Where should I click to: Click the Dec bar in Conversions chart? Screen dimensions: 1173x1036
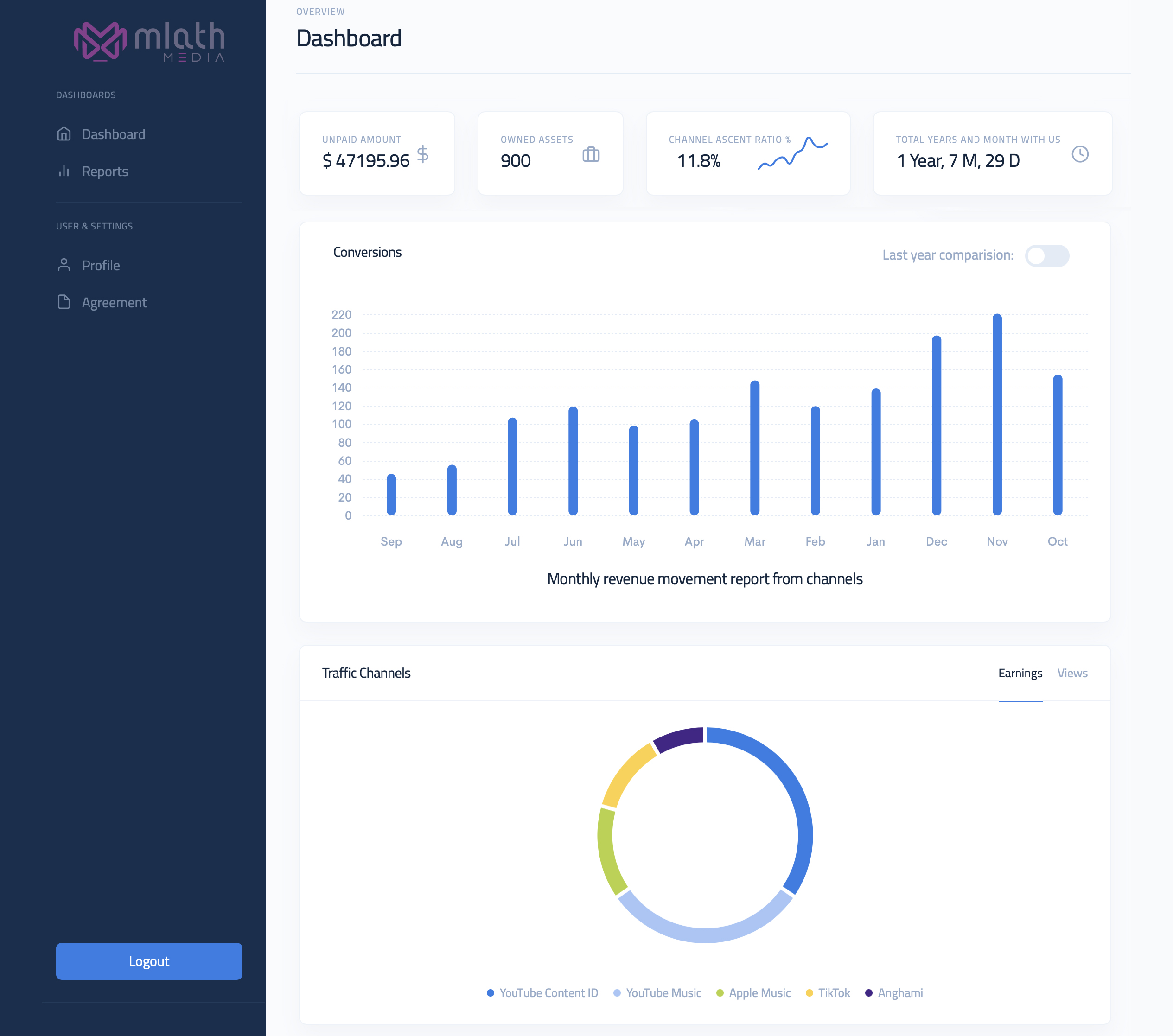pyautogui.click(x=937, y=425)
